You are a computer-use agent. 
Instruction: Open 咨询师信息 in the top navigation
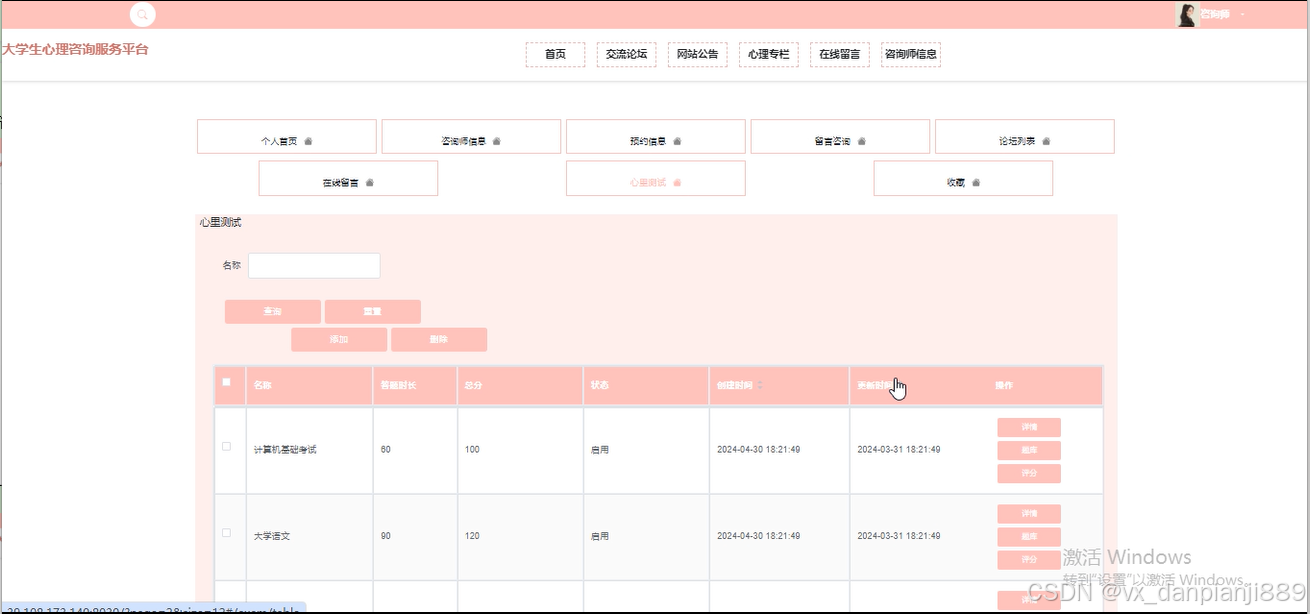coord(911,54)
